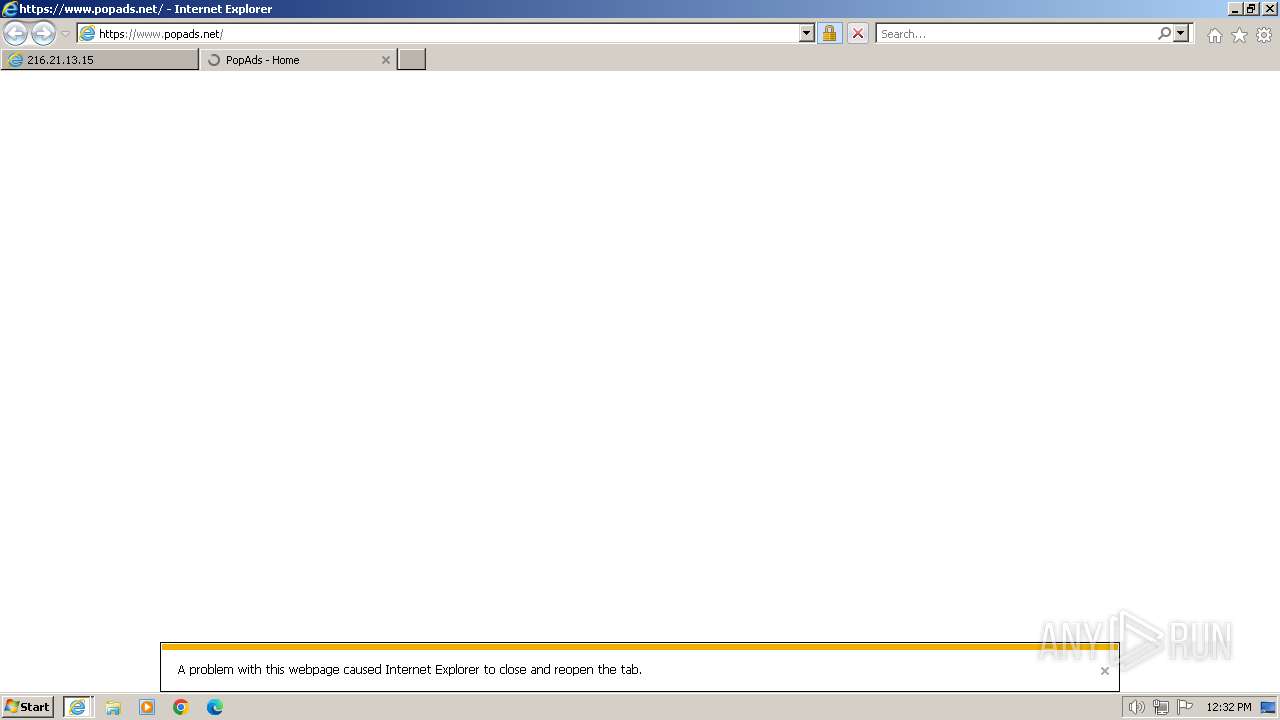Click the magnifier search icon

1164,34
